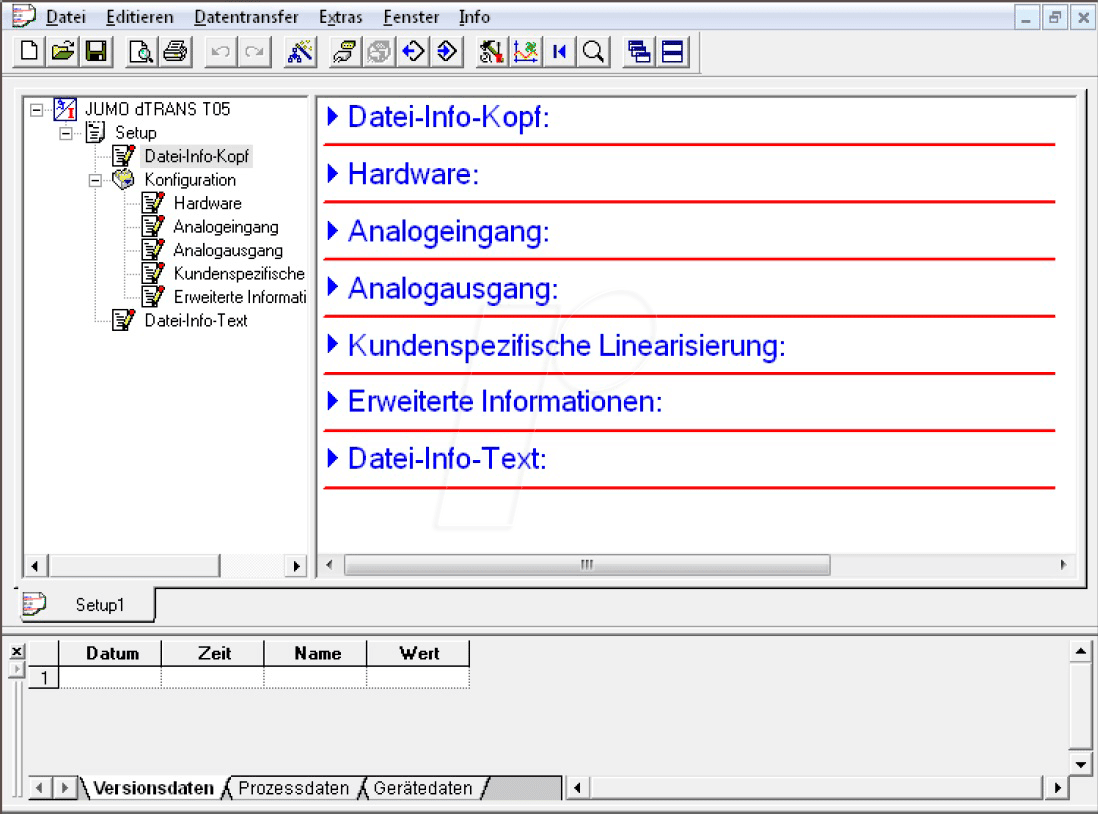This screenshot has width=1098, height=814.
Task: Expand the Analogeingang section triangle
Action: coord(334,232)
